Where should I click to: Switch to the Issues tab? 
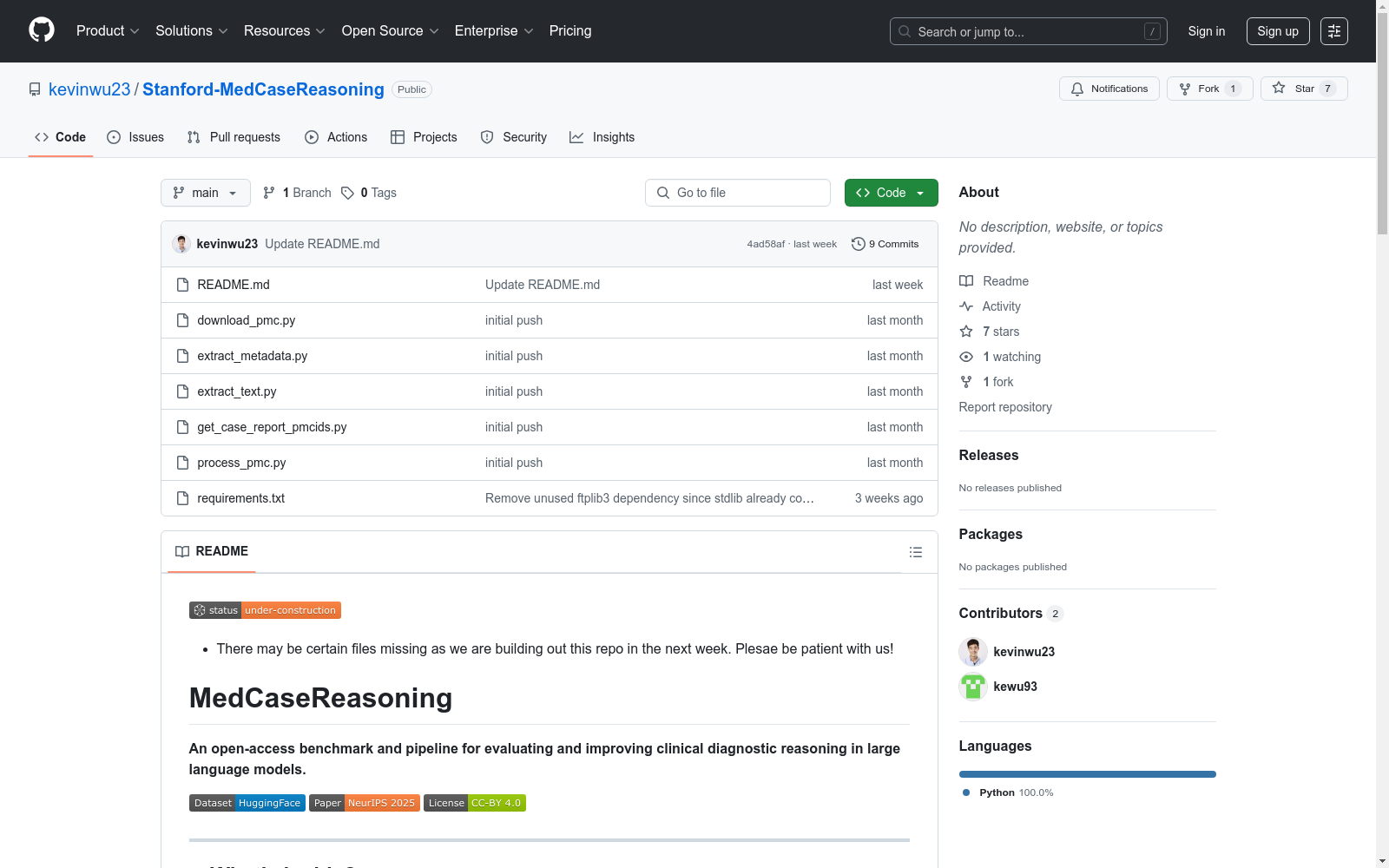(x=135, y=137)
